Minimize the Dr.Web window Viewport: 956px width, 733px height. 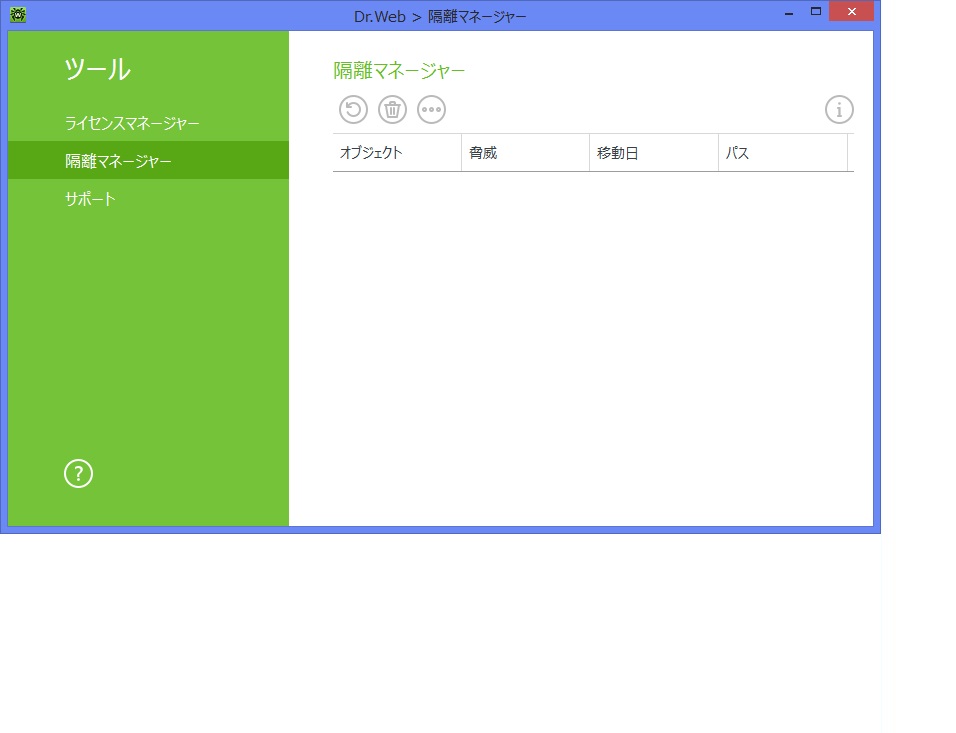790,12
